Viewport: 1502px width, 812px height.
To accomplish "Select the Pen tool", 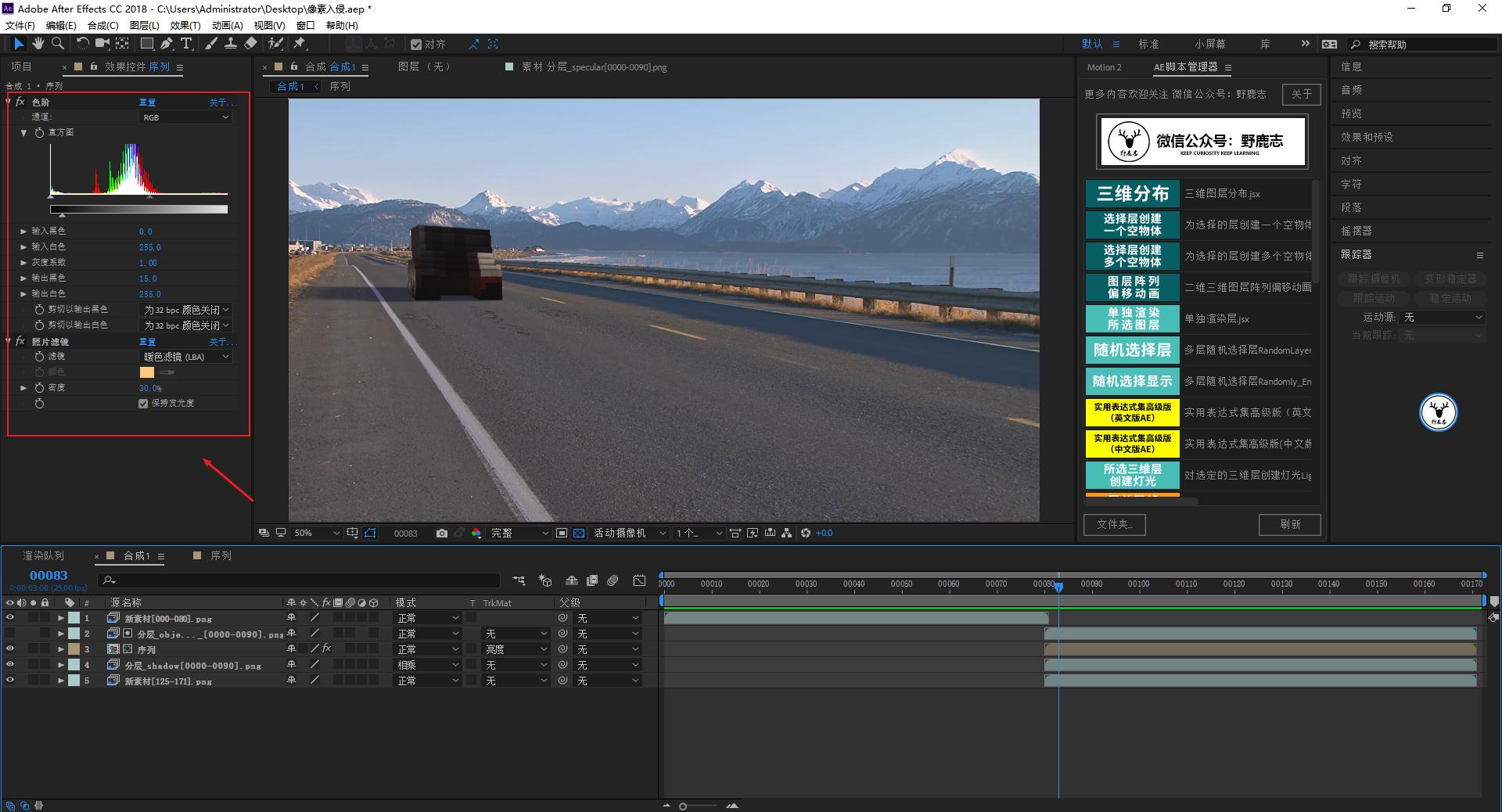I will click(167, 44).
